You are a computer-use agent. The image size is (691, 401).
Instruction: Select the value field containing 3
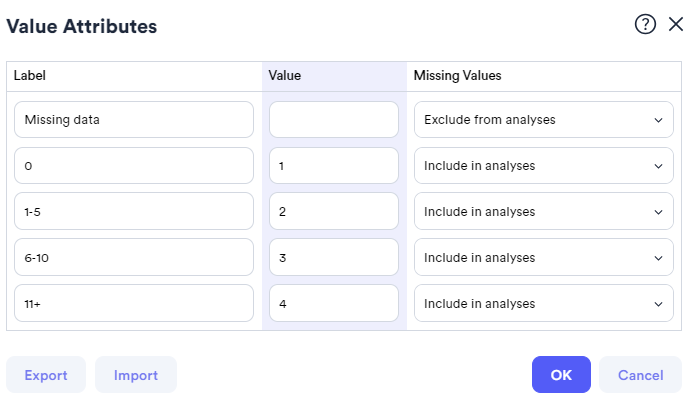coord(334,257)
